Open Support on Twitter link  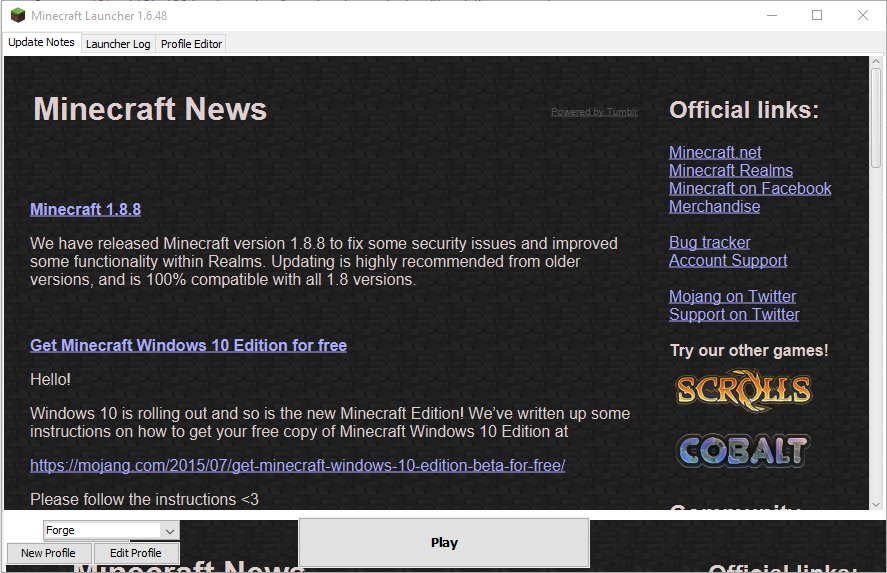coord(734,315)
